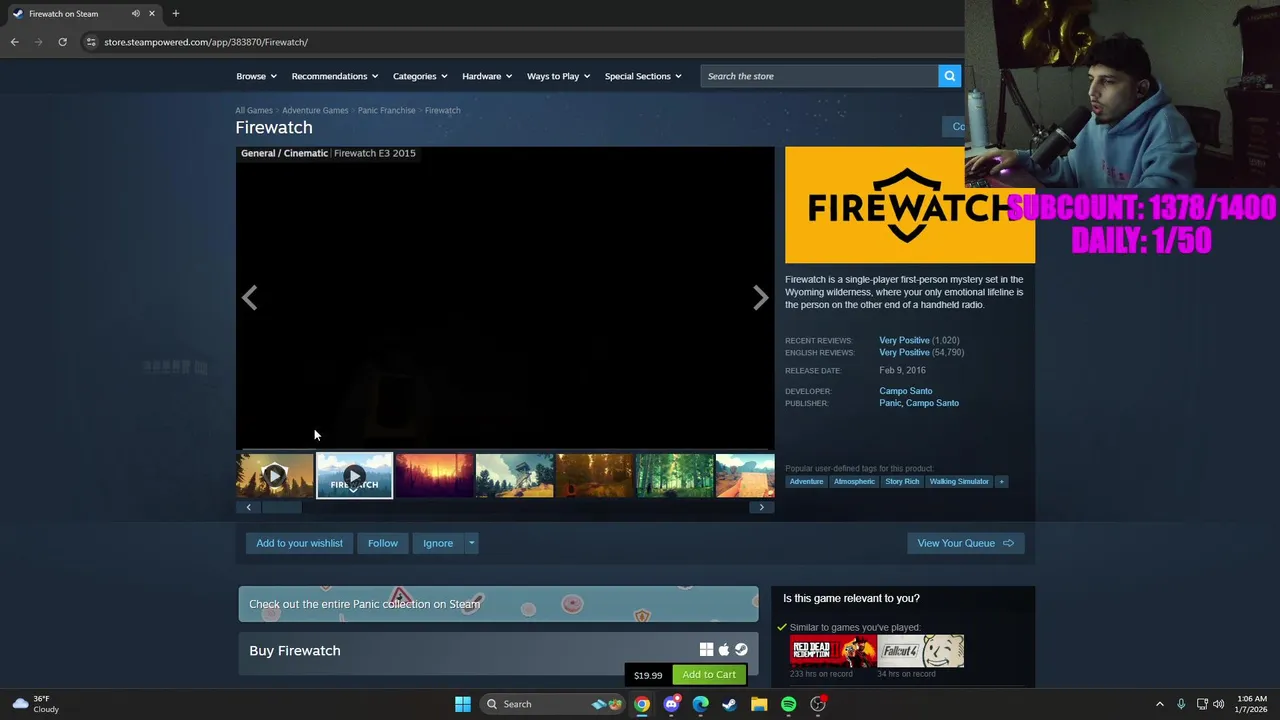Viewport: 1280px width, 720px height.
Task: Open the Panic collection banner
Action: point(498,604)
